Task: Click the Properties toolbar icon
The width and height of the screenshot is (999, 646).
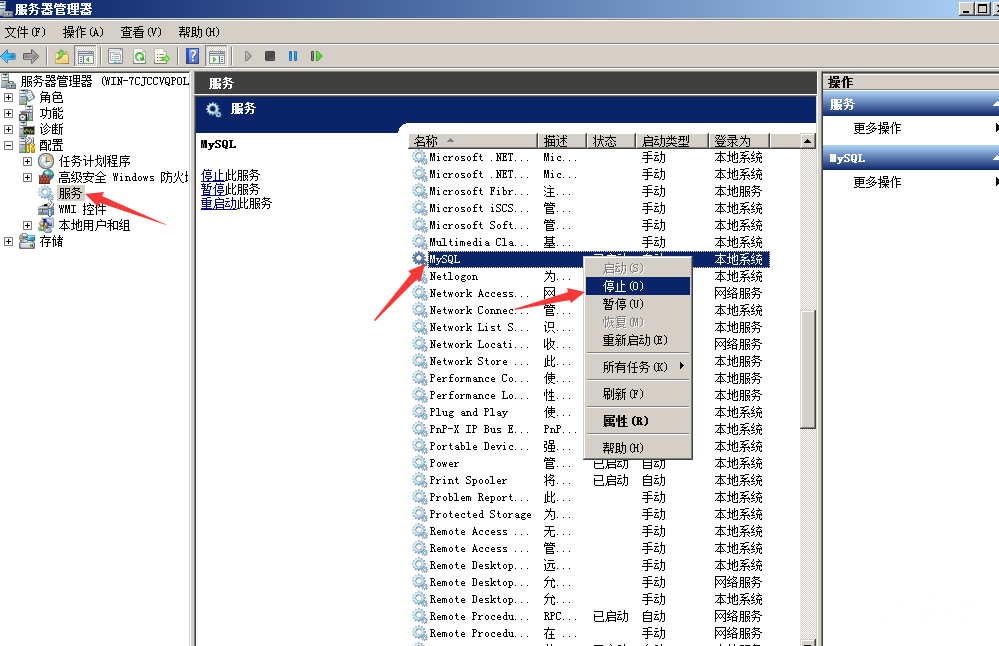Action: click(x=115, y=57)
